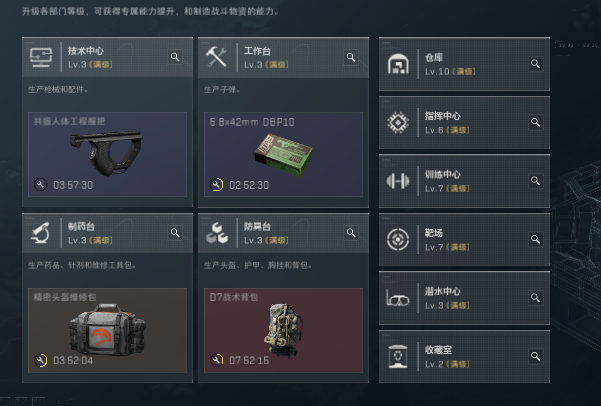This screenshot has height=406, width=601.
Task: Select the 精密头盔维修包 production item
Action: [x=107, y=330]
